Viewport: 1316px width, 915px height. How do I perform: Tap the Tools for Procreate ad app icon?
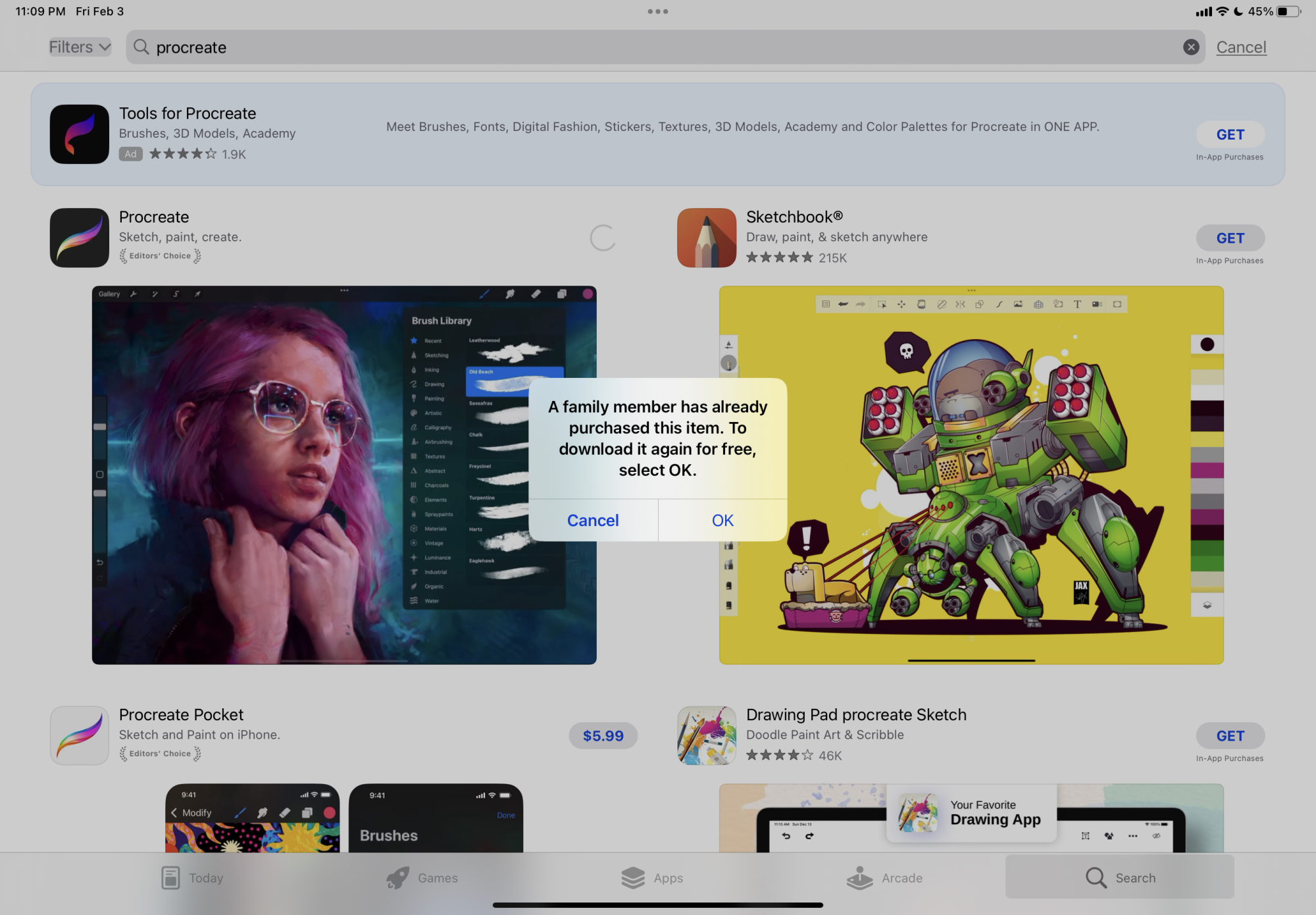pyautogui.click(x=78, y=134)
